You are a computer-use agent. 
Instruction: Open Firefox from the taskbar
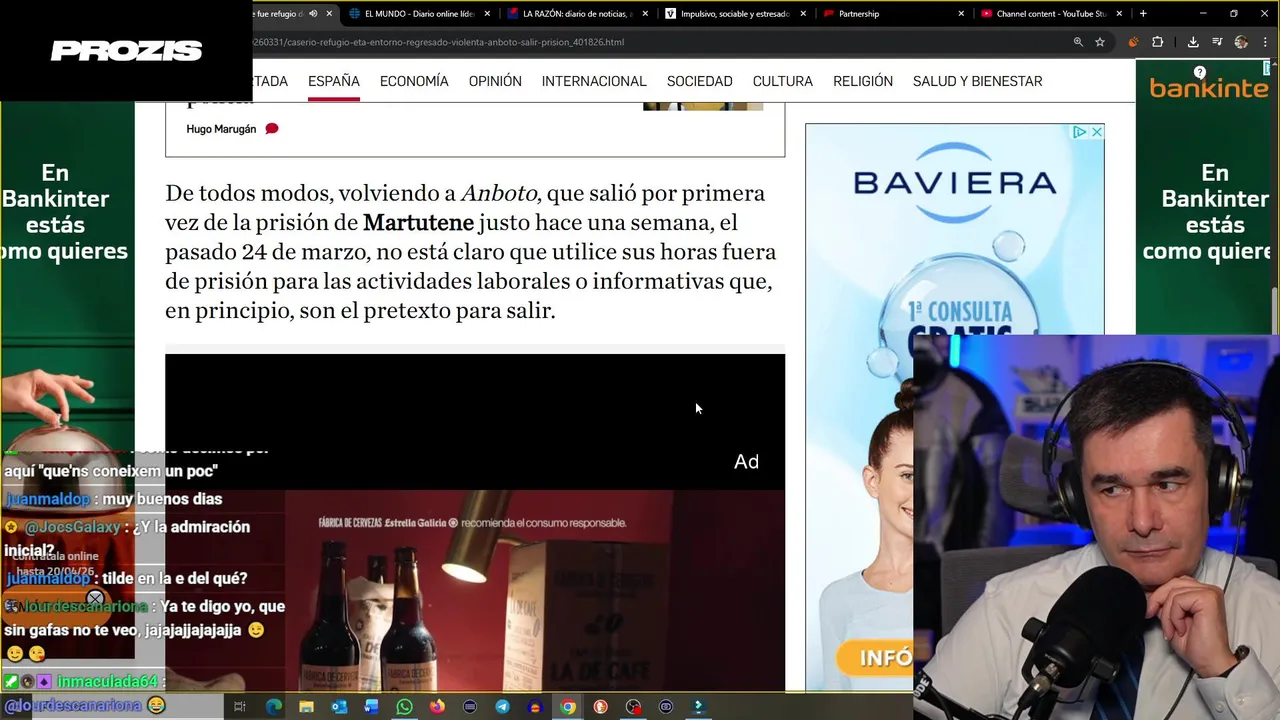tap(437, 707)
